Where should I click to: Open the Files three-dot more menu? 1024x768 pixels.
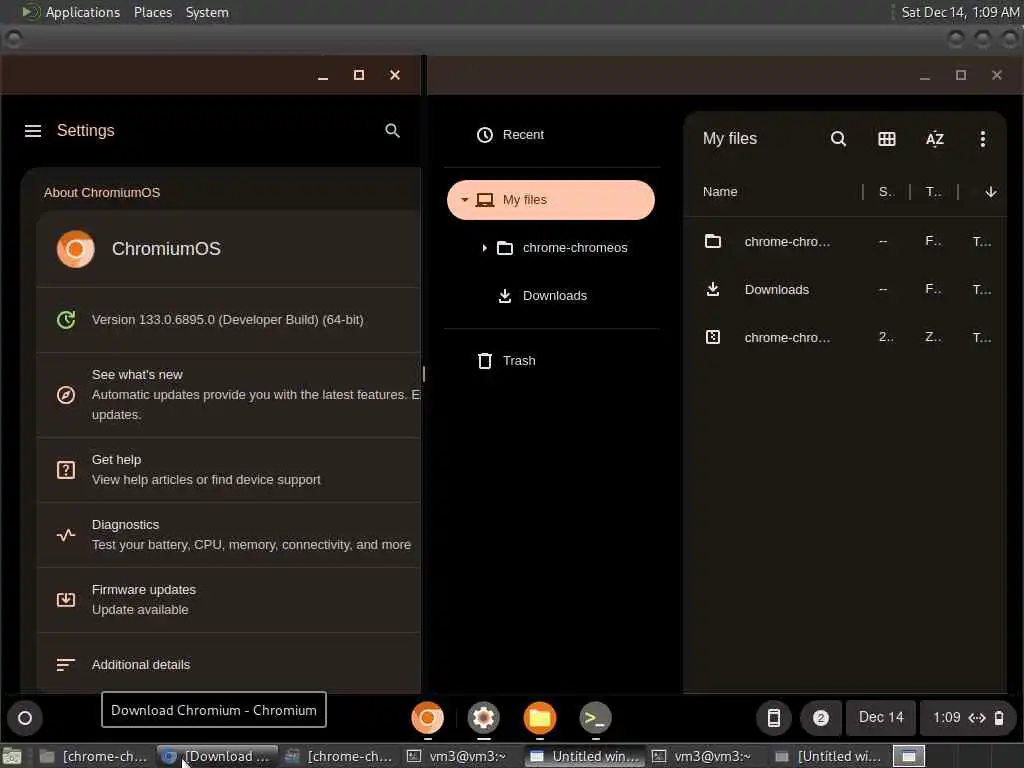pyautogui.click(x=982, y=138)
